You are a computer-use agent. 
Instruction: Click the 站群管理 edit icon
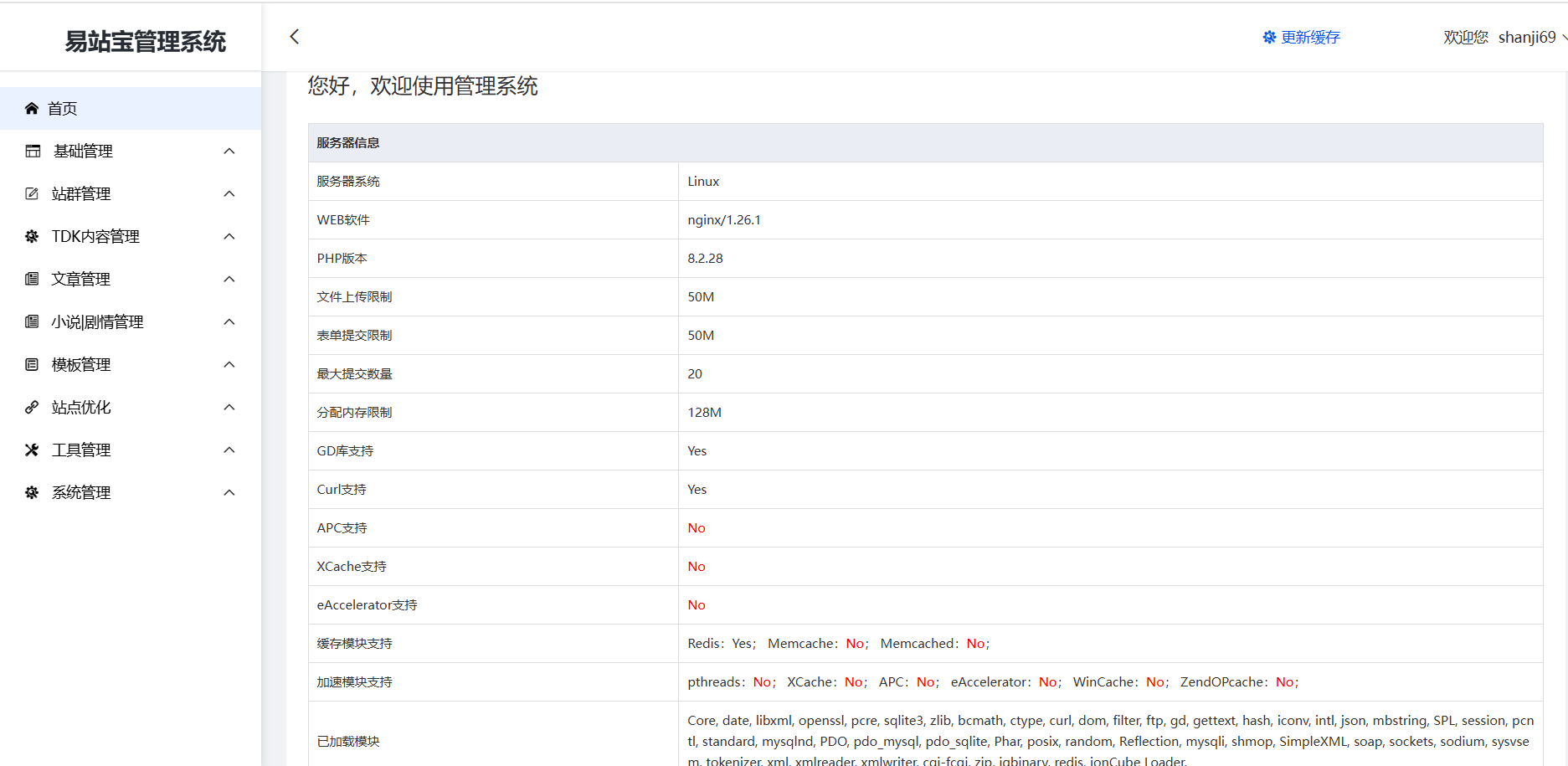(x=32, y=193)
